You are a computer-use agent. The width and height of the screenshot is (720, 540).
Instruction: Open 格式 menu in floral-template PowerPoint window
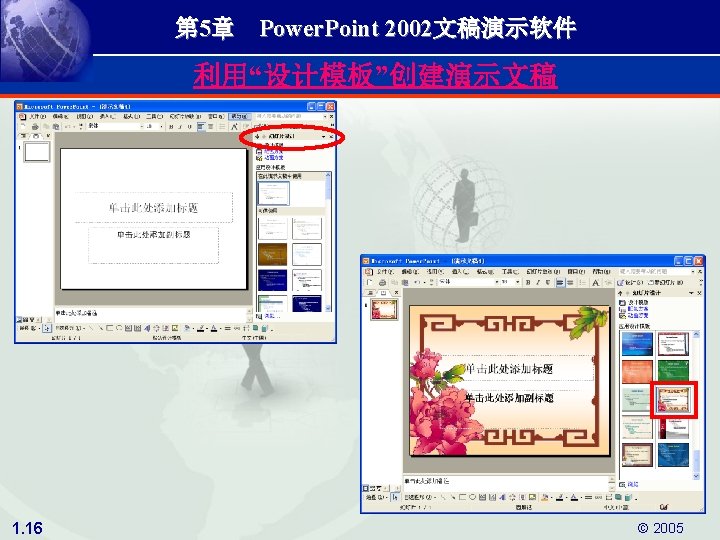[485, 272]
